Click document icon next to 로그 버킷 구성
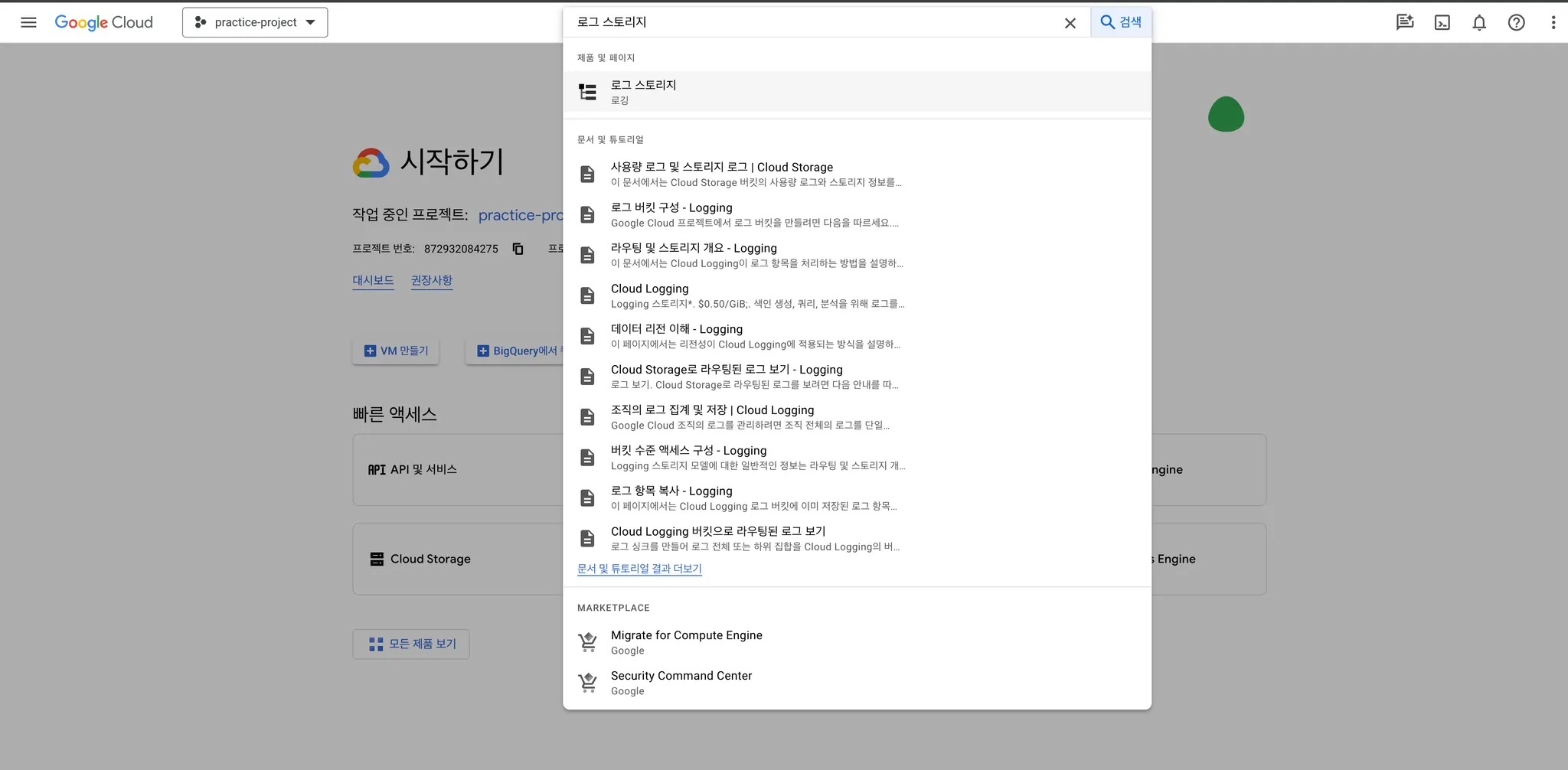The height and width of the screenshot is (770, 1568). (x=587, y=214)
